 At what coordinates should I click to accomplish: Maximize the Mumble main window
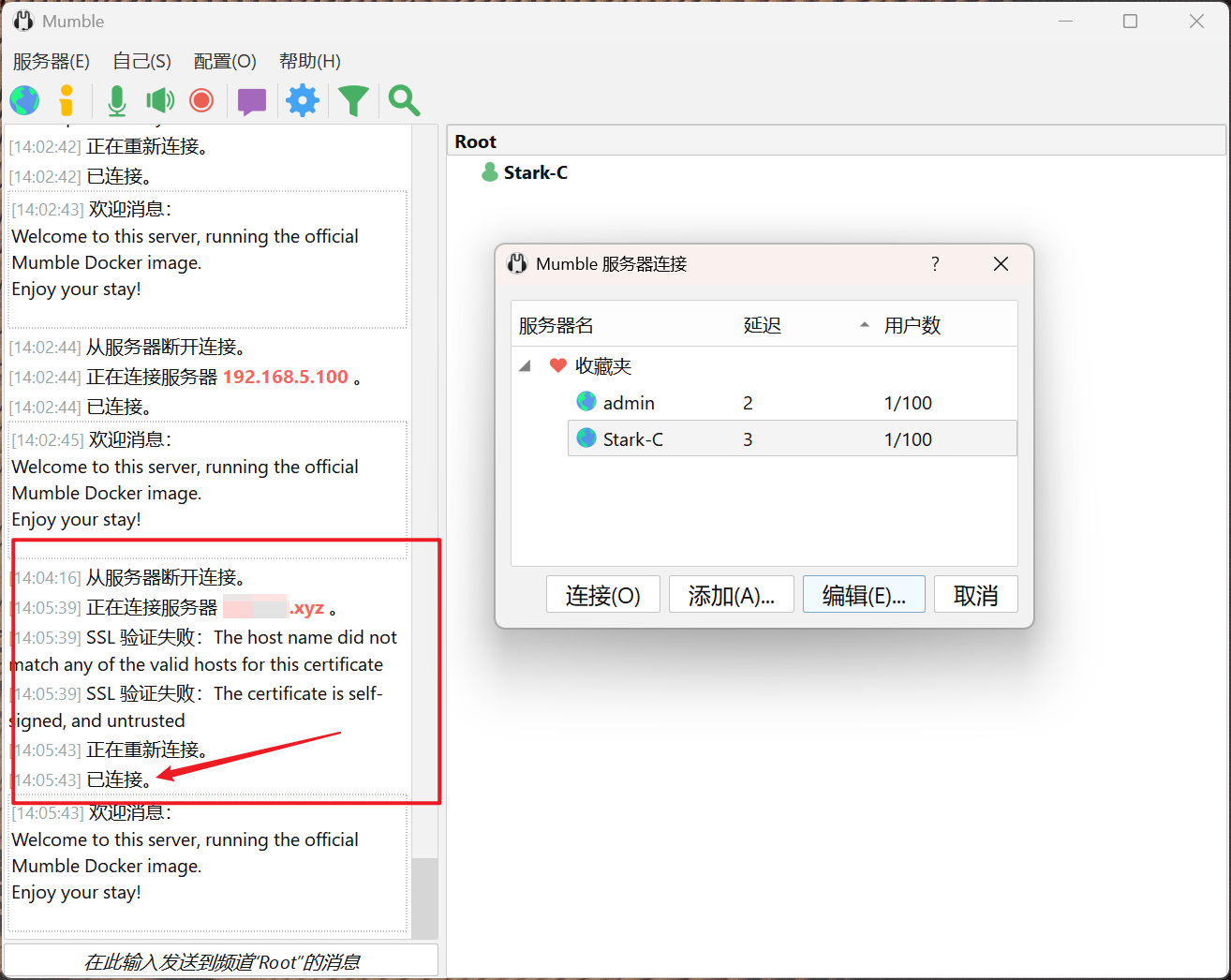point(1131,21)
